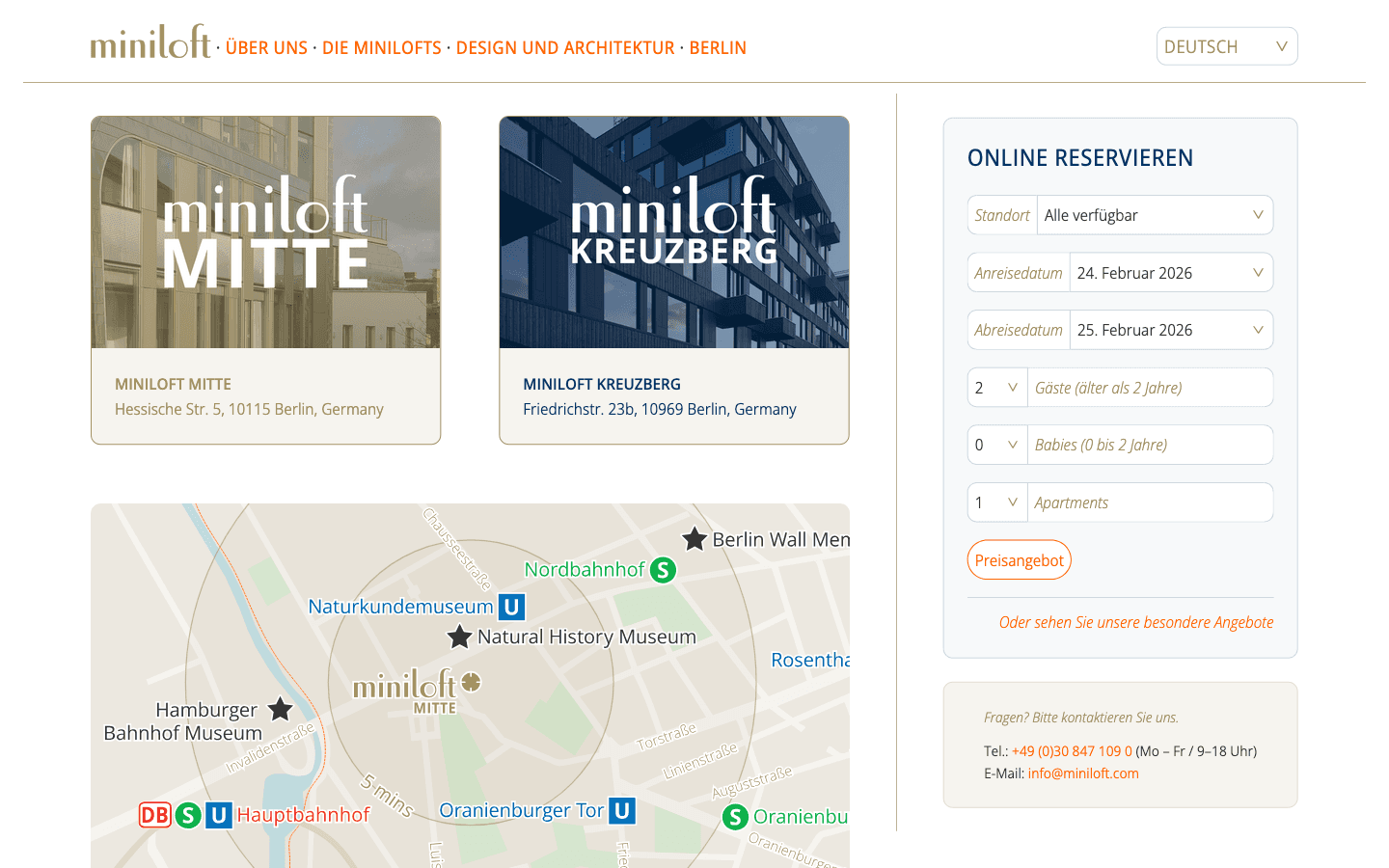The image size is (1389, 868).
Task: Click the Natural History Museum star marker
Action: [x=457, y=637]
